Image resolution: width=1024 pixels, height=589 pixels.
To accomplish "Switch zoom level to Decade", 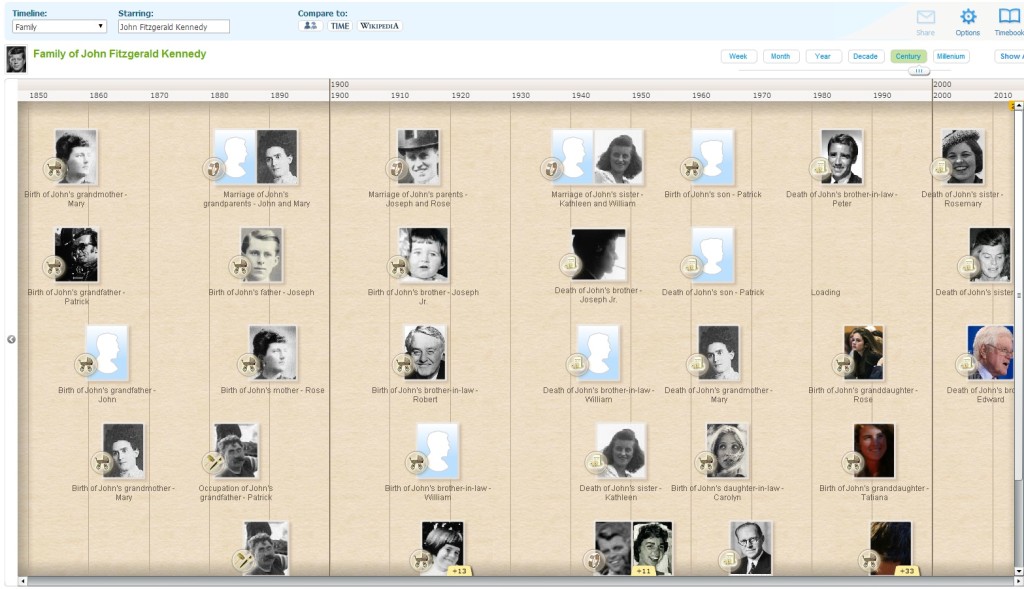I will pos(865,57).
